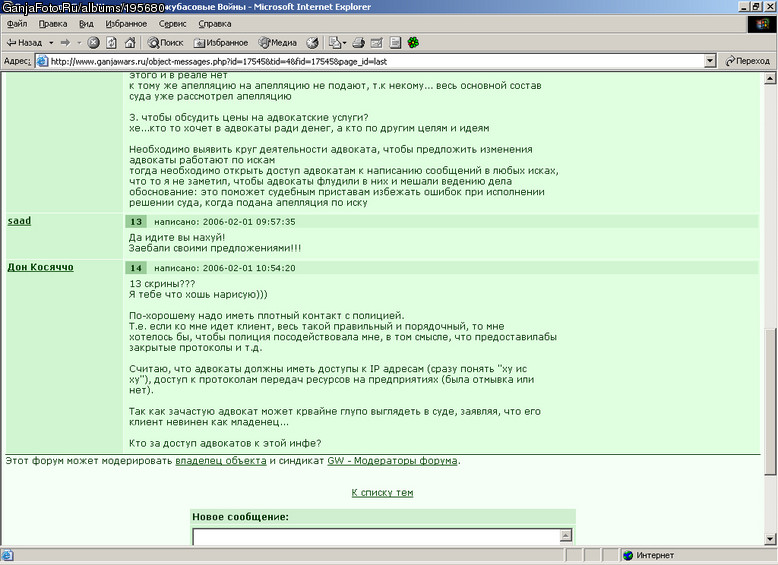Open the Избранное favorites toolbar button

pyautogui.click(x=221, y=43)
